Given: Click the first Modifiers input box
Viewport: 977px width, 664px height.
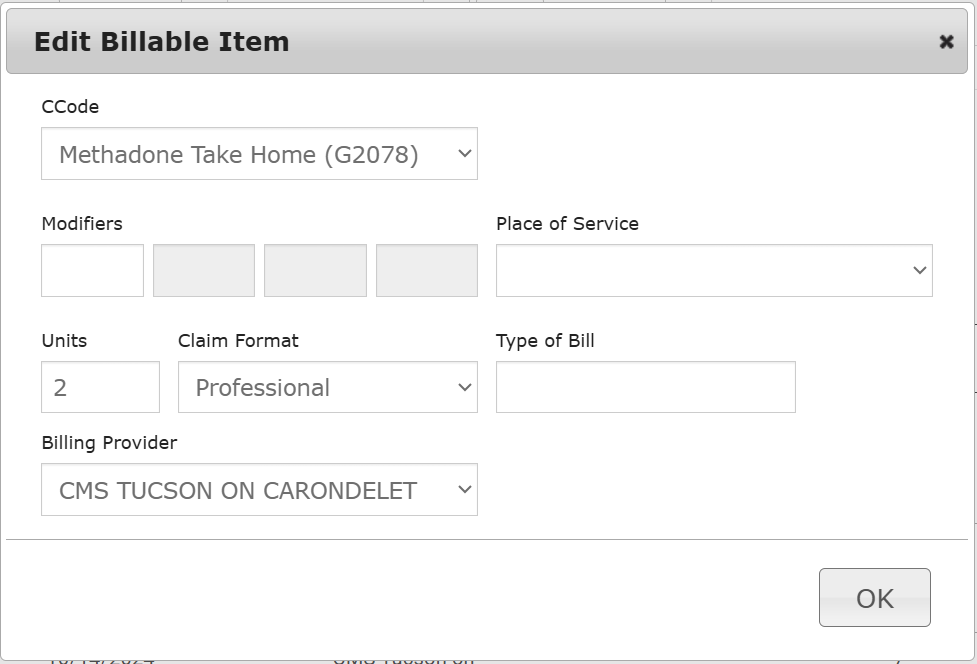Looking at the screenshot, I should pos(92,271).
